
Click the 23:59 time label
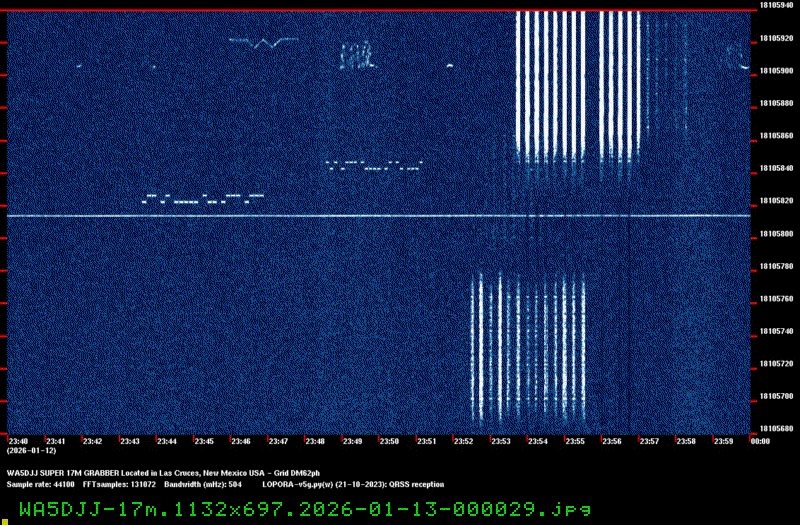tap(723, 441)
